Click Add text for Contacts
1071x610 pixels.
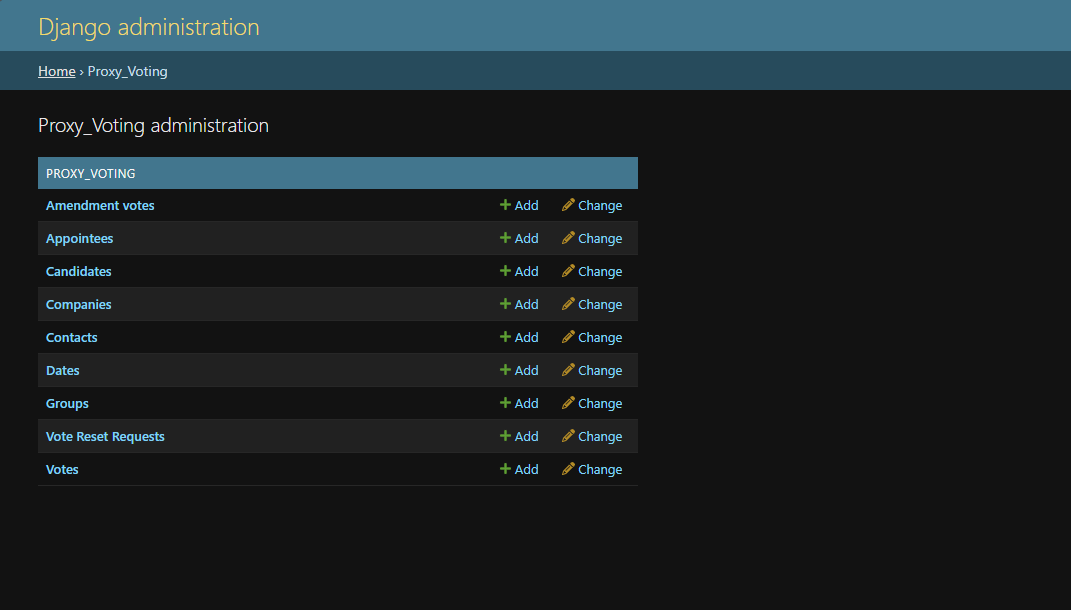(x=527, y=337)
